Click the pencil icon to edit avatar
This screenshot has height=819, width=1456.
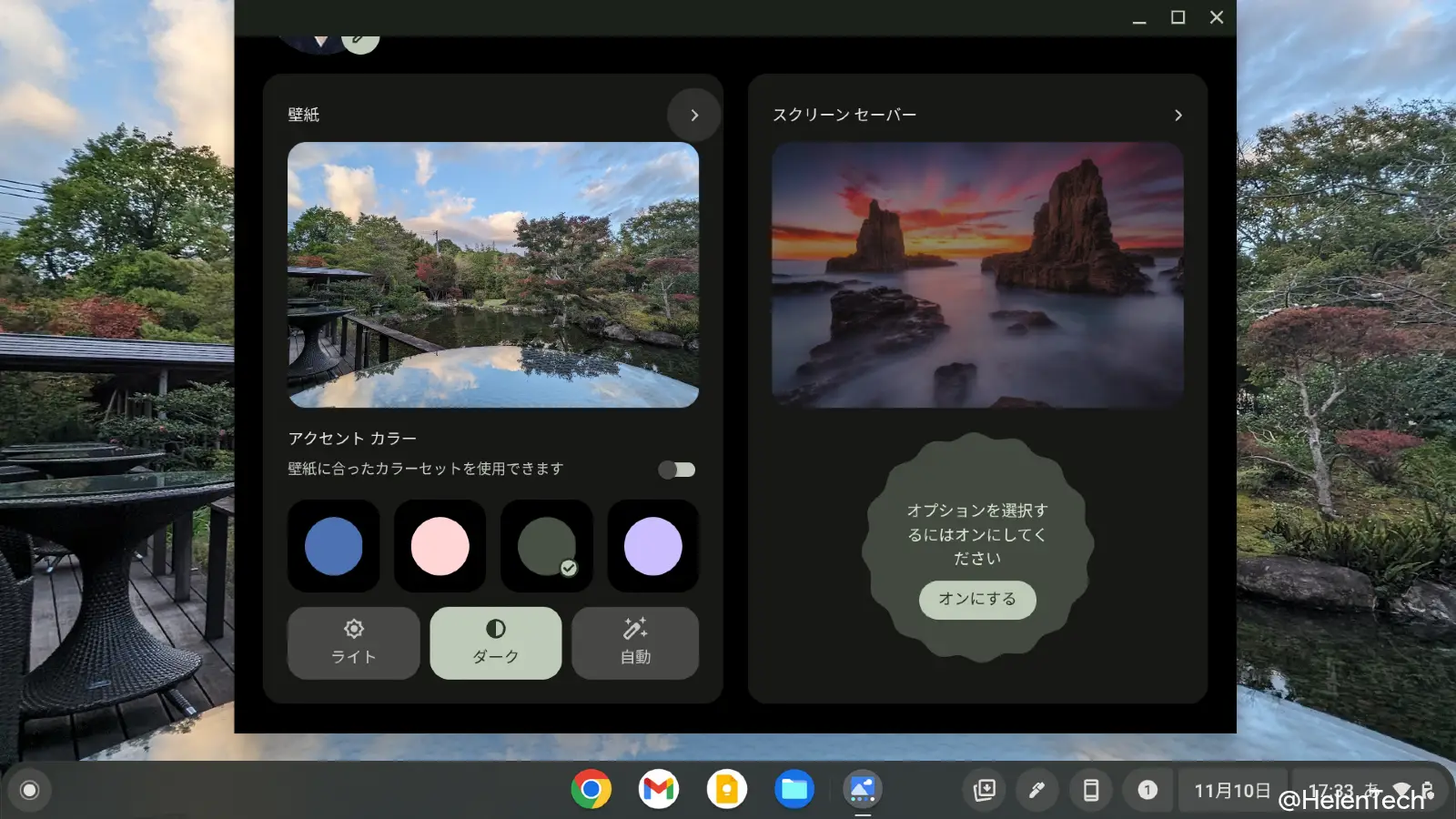pyautogui.click(x=361, y=38)
